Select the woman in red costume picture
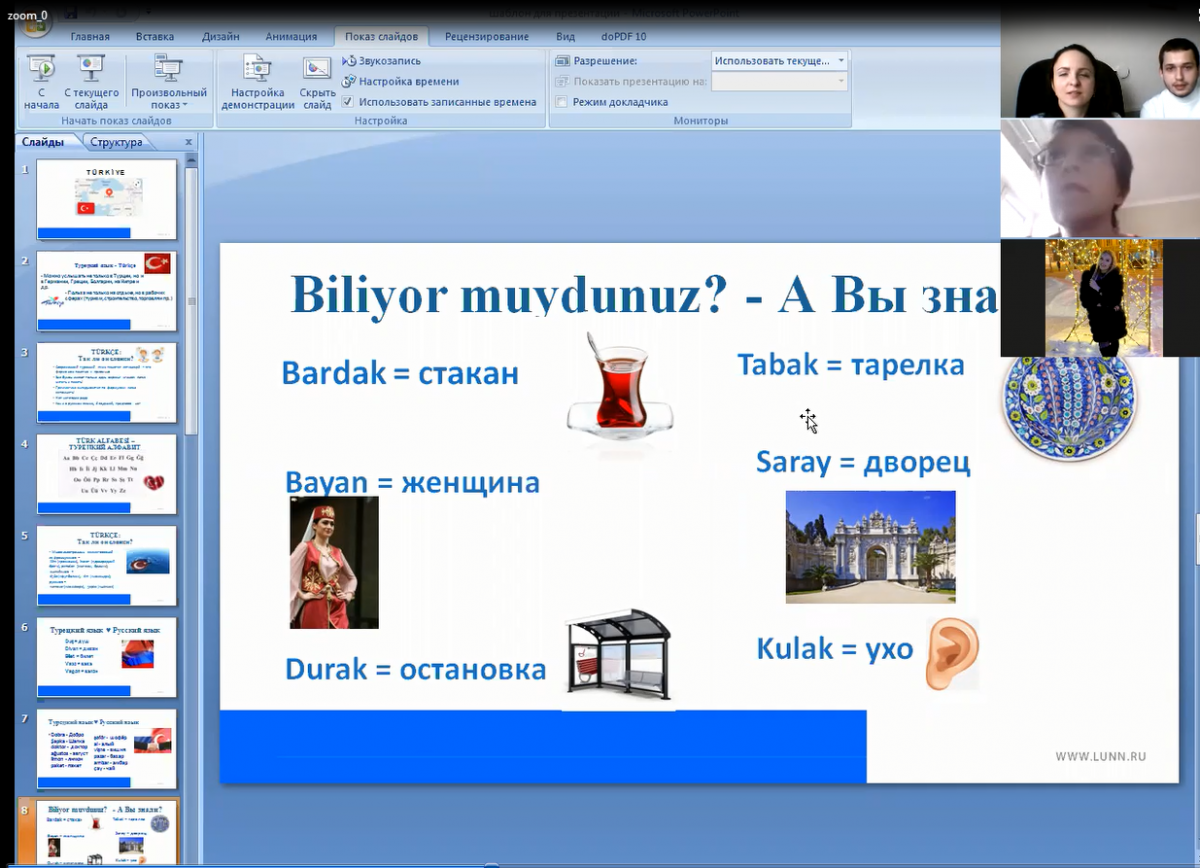The width and height of the screenshot is (1200, 868). [334, 562]
